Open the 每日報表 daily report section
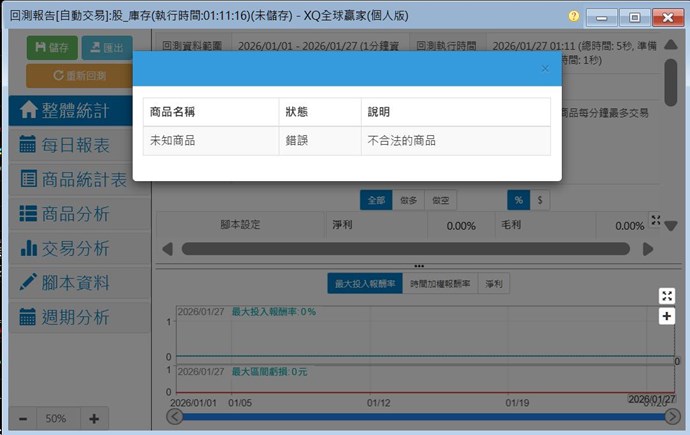Screen dimensions: 690x435 coord(78,145)
